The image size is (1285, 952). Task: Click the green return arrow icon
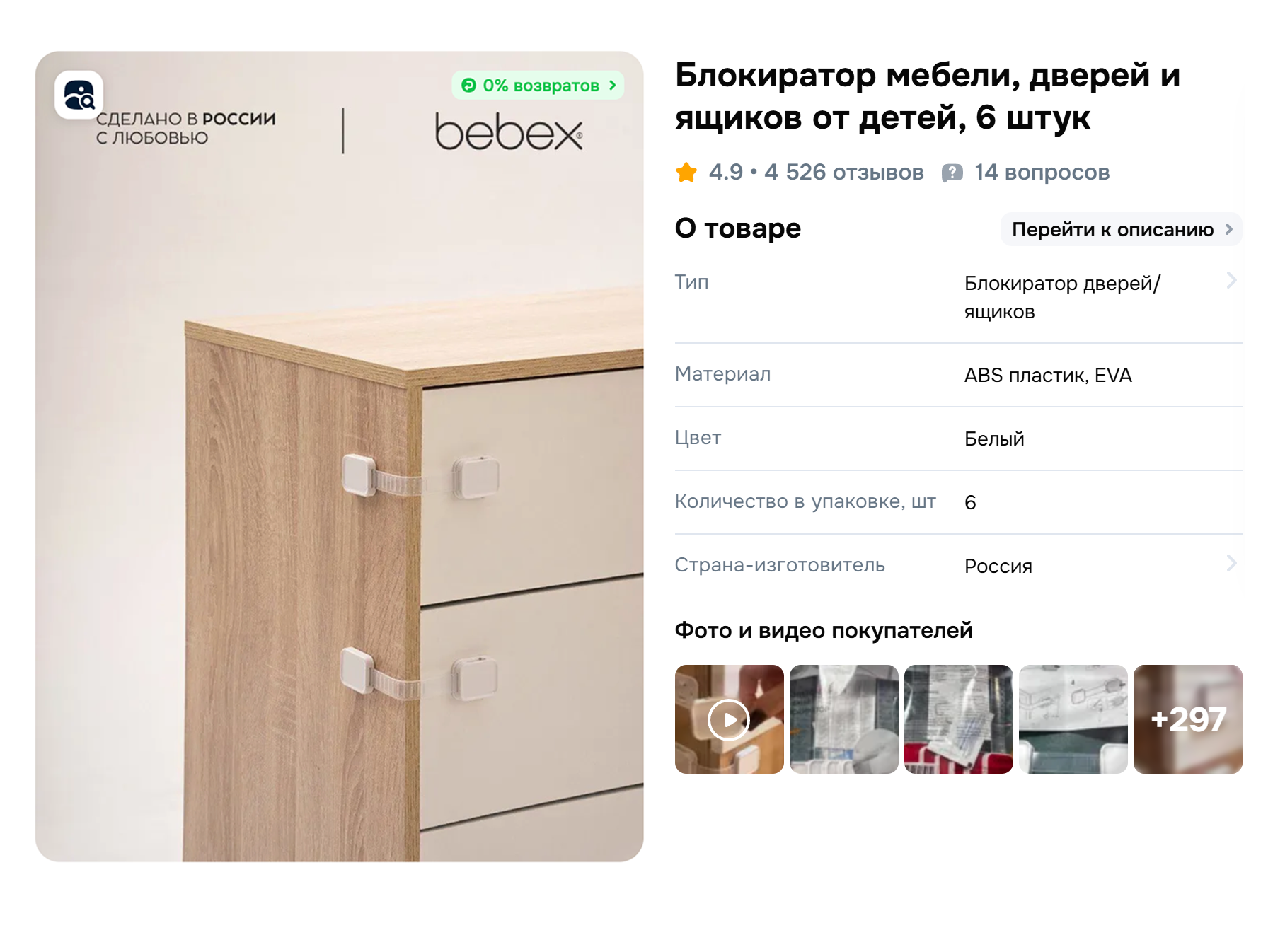point(468,86)
